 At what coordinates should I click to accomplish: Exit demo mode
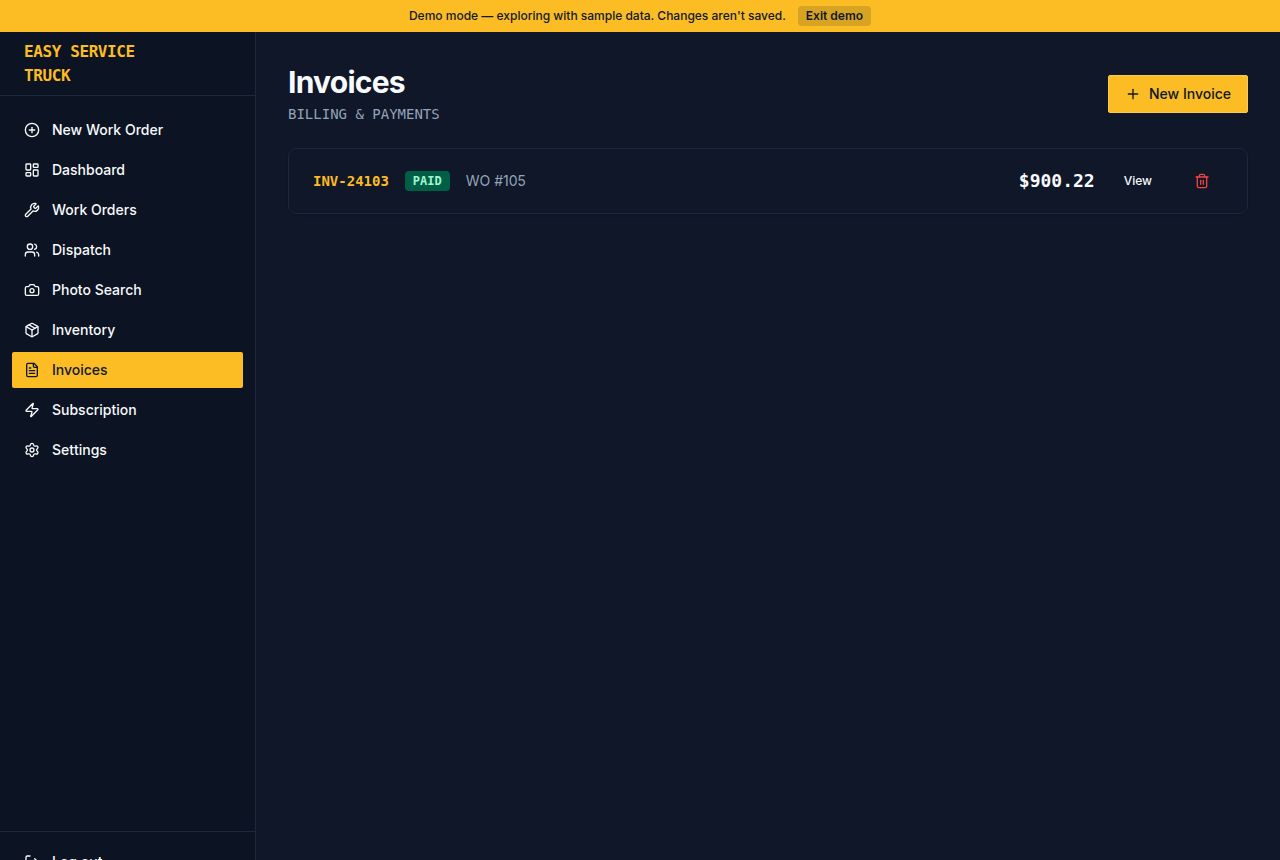[x=834, y=16]
